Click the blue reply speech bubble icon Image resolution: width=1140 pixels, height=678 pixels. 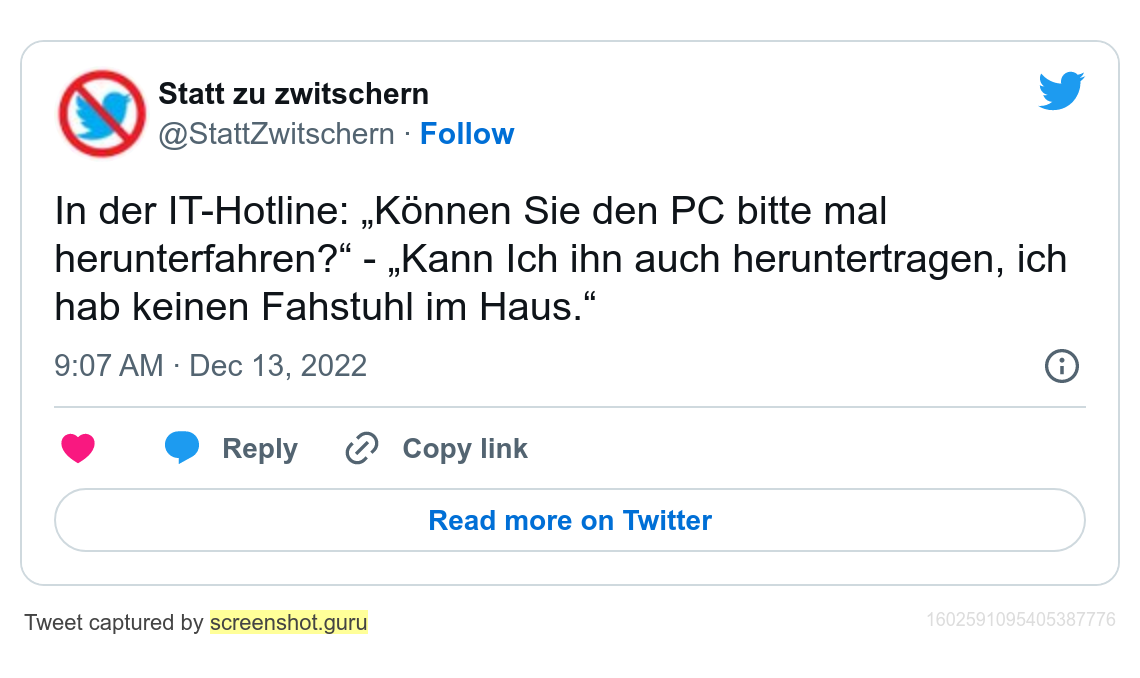click(181, 447)
